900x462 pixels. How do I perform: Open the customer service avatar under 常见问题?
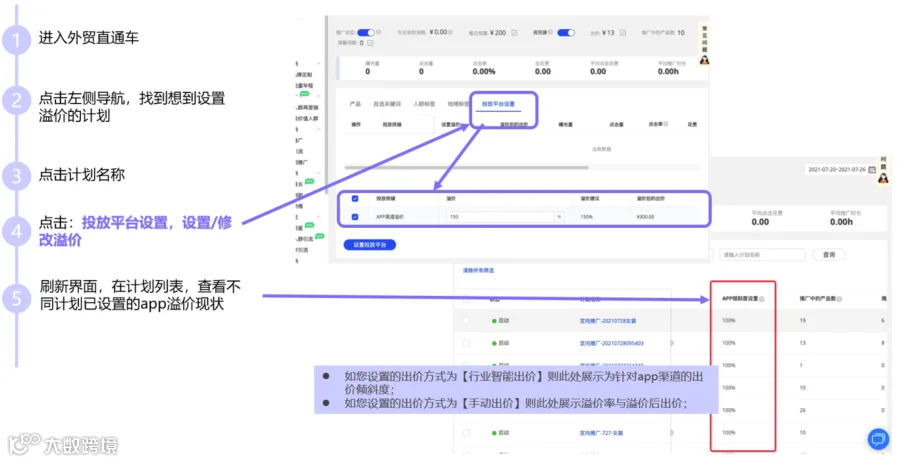click(704, 60)
